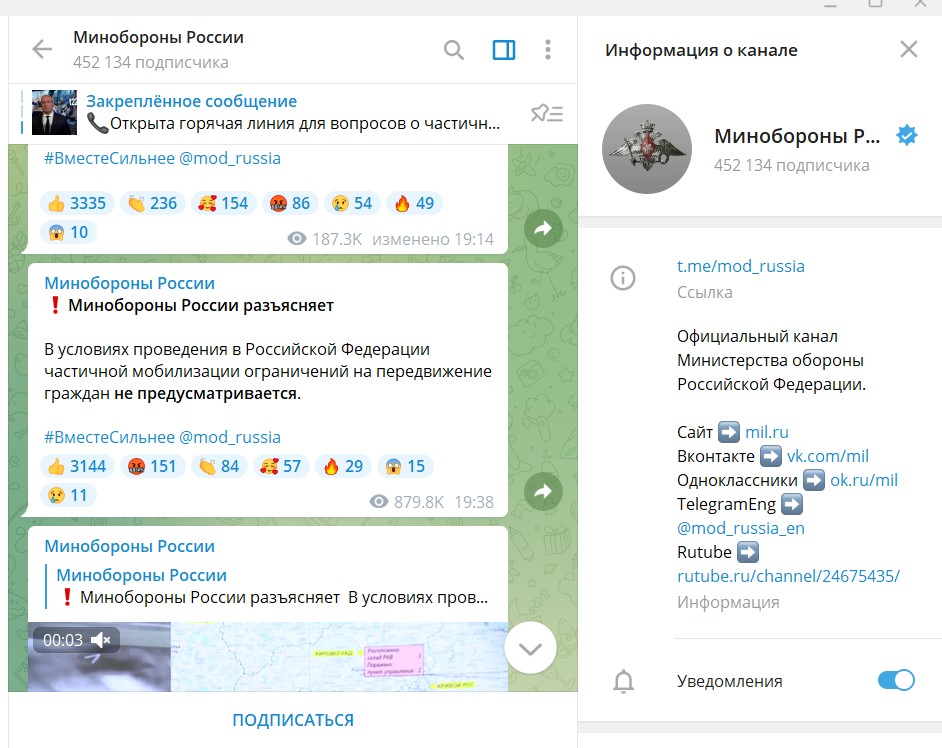Image resolution: width=942 pixels, height=748 pixels.
Task: Open the three-dot channel menu
Action: click(x=547, y=50)
